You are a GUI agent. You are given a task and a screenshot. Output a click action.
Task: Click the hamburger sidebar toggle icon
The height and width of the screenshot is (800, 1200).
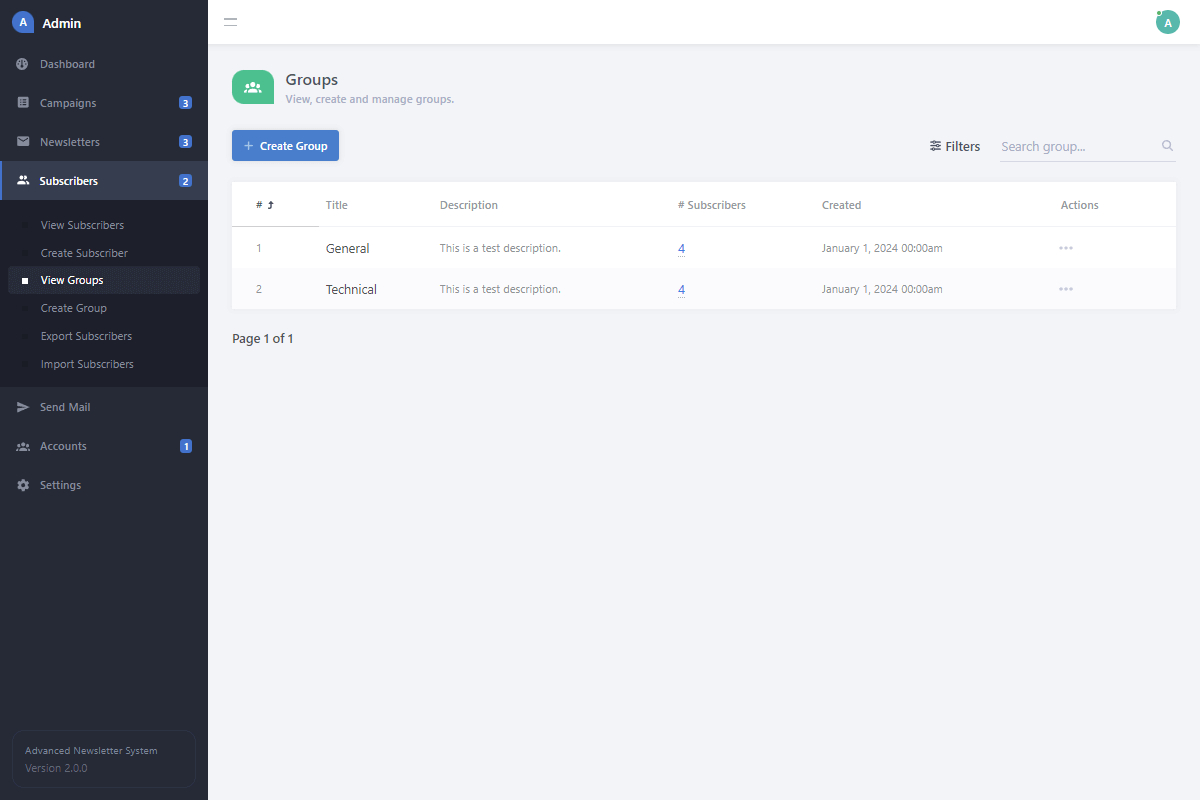230,22
